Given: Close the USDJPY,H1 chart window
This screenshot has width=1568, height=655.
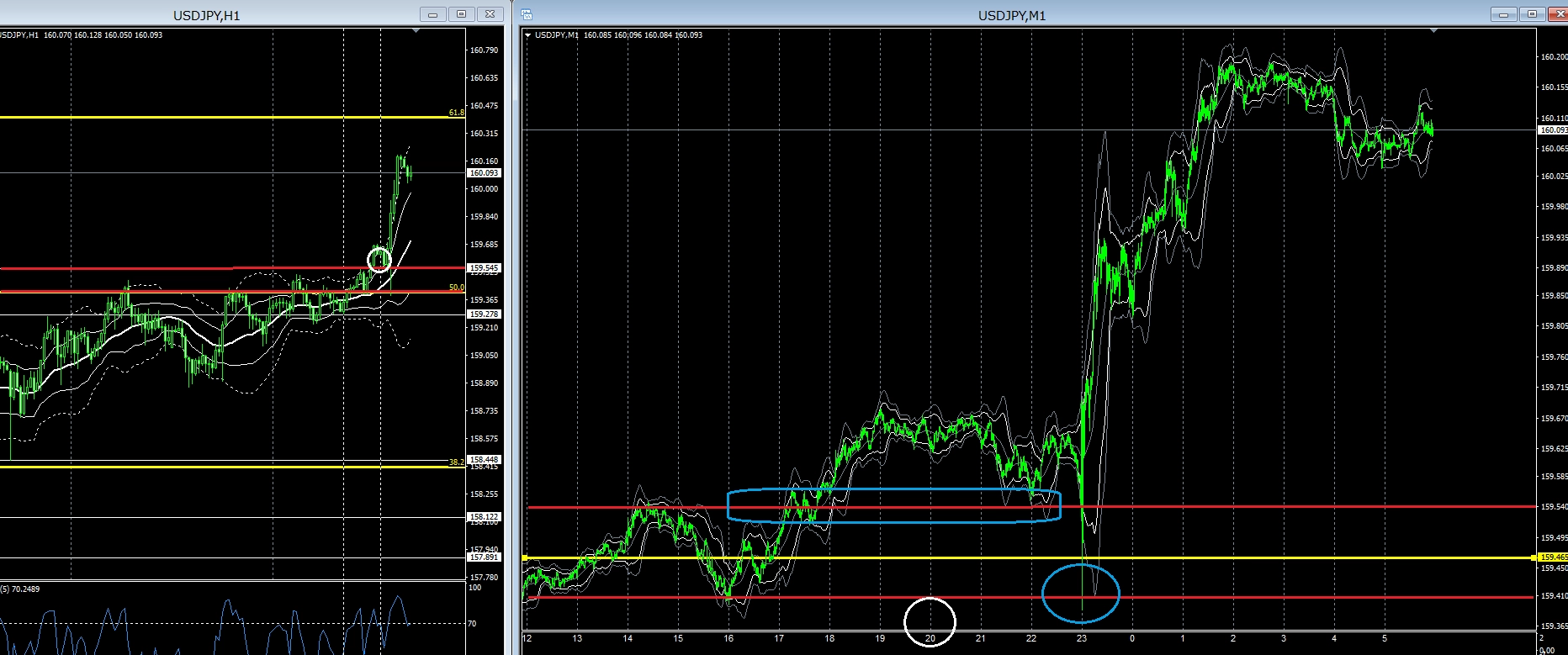Looking at the screenshot, I should pos(490,14).
